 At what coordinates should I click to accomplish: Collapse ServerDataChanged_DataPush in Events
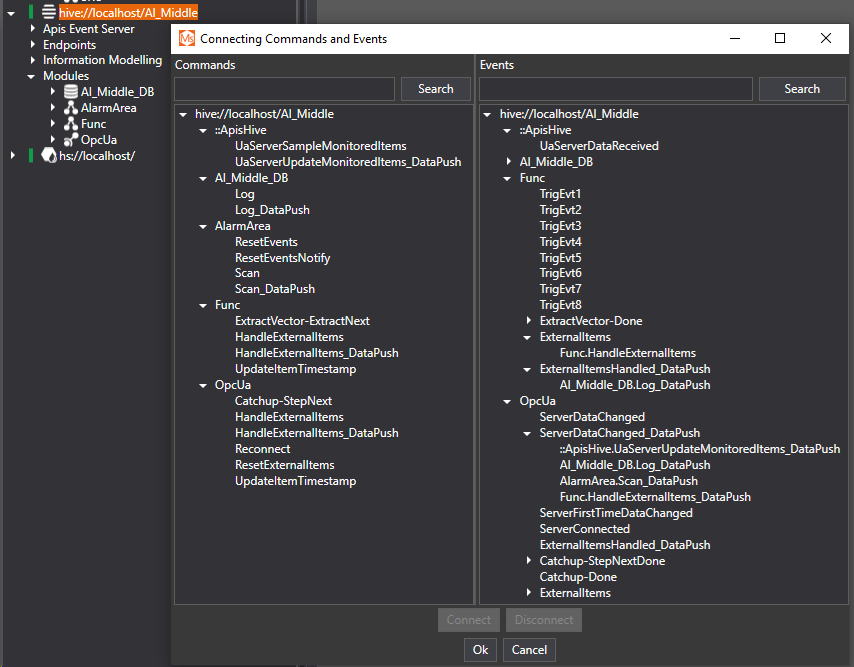[x=529, y=434]
